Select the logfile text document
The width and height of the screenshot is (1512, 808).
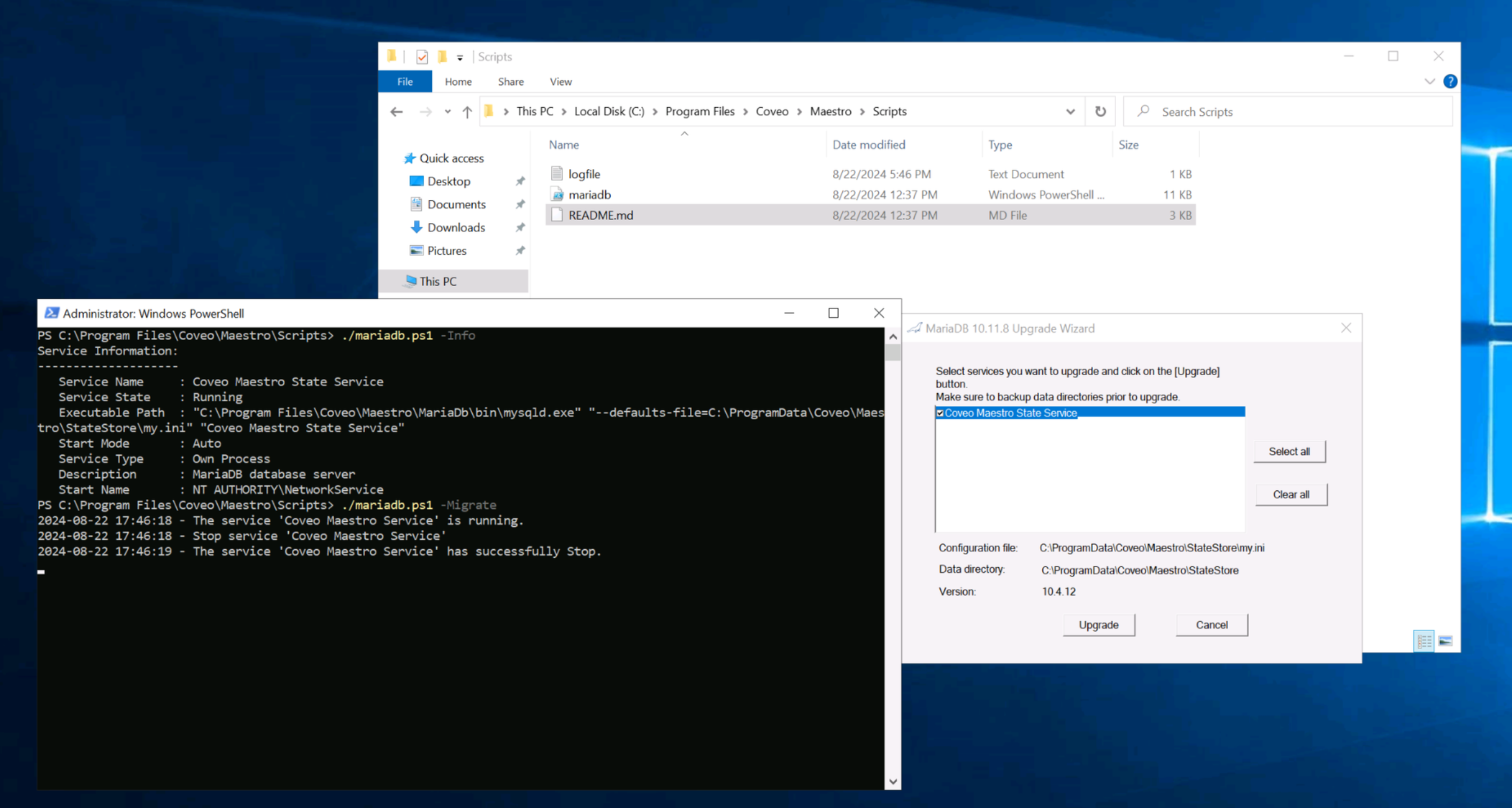click(870, 174)
